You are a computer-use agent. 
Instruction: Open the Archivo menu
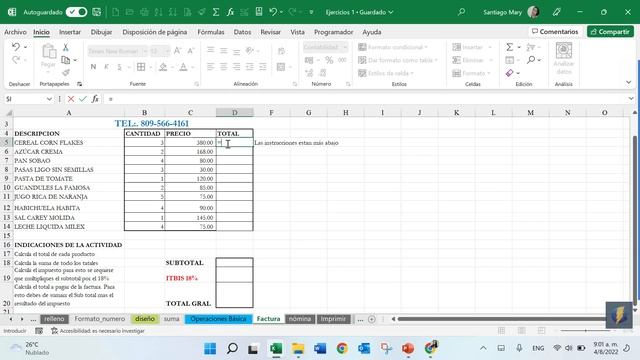(15, 32)
